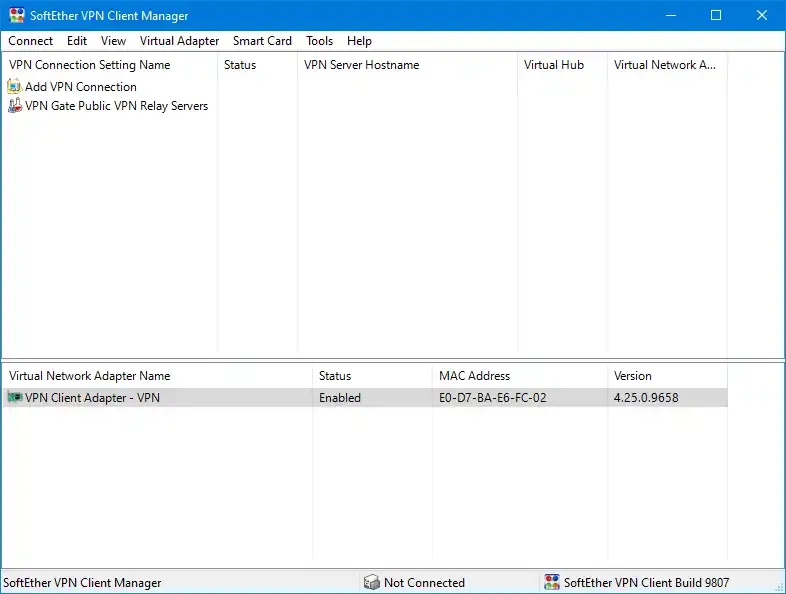This screenshot has width=786, height=594.
Task: Open the Help menu
Action: click(359, 41)
